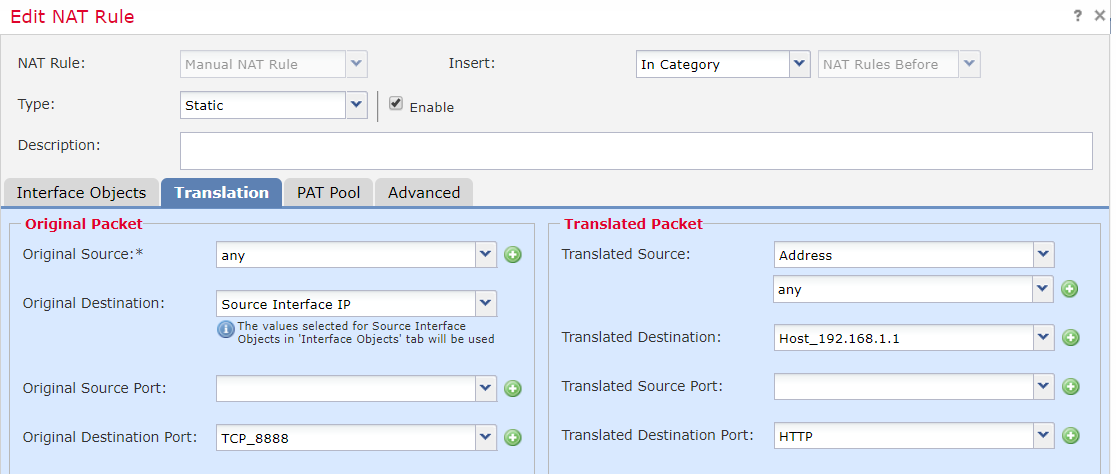Switch to the Interface Objects tab
1116x474 pixels.
(x=81, y=193)
